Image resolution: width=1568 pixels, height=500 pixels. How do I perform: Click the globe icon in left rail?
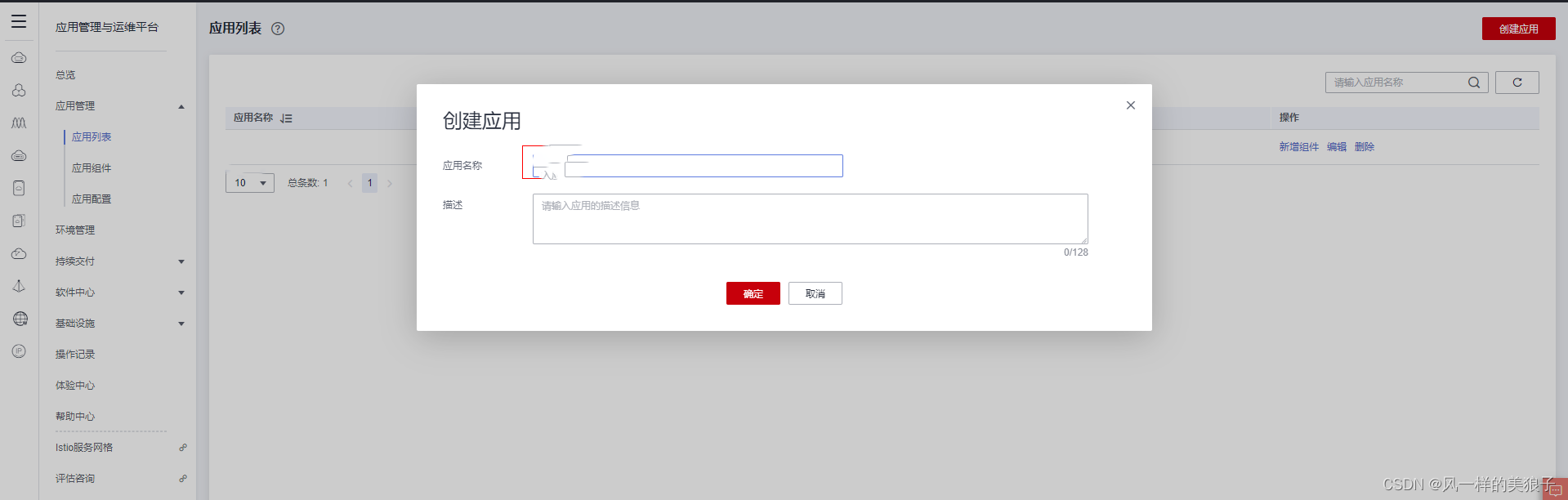20,319
